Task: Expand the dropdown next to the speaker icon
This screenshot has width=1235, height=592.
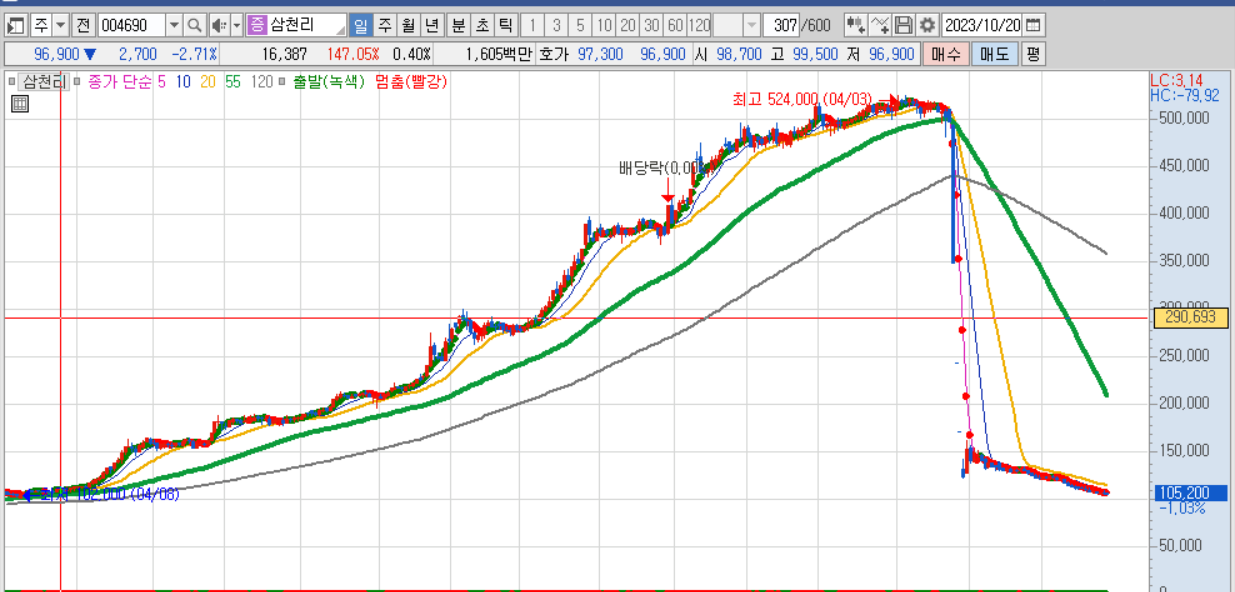Action: coord(237,25)
